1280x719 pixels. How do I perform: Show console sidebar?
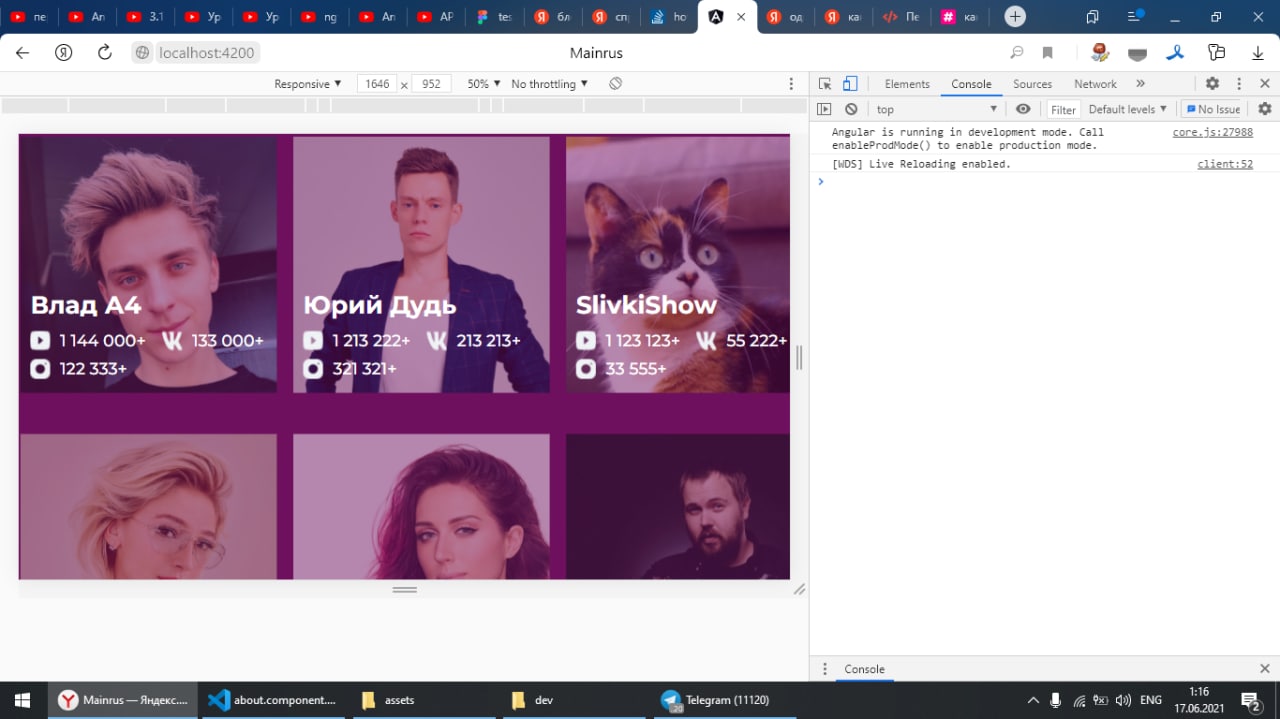point(824,109)
